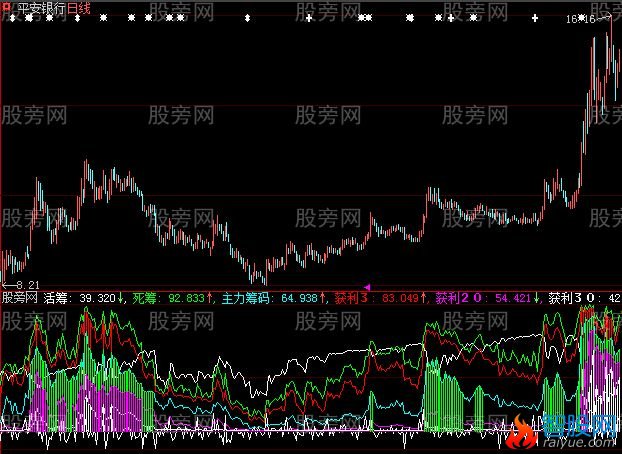Select the 股旁网 indicator name before 活筹

coord(20,298)
